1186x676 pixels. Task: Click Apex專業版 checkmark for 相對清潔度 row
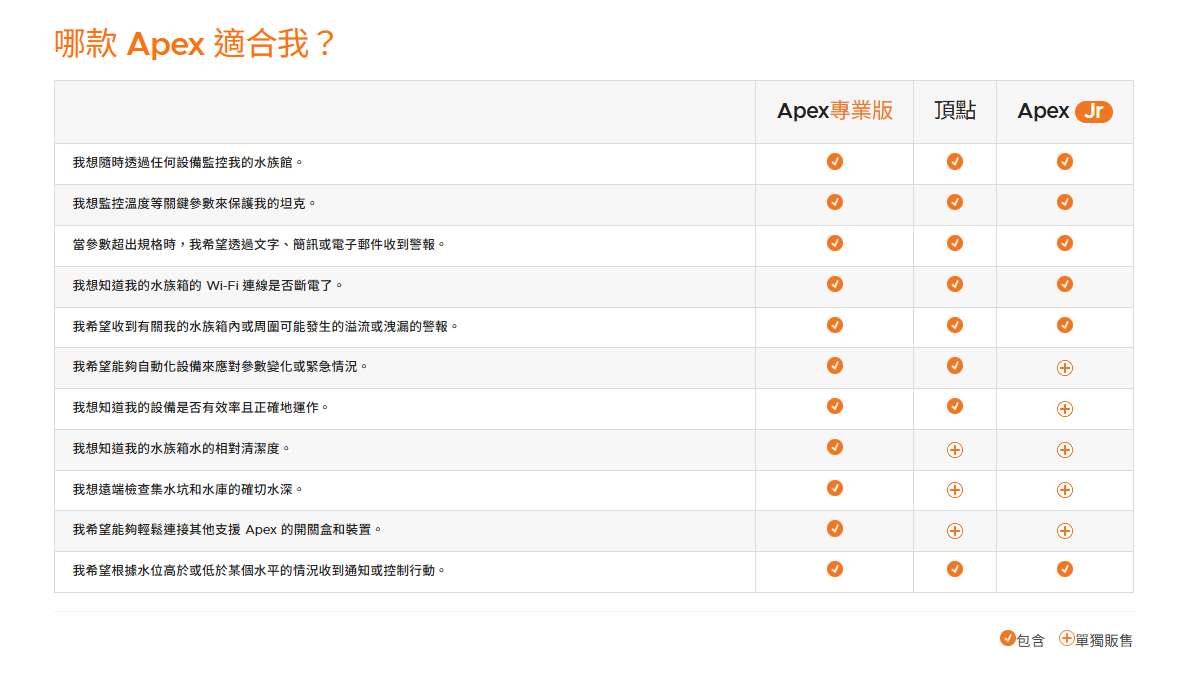pos(835,447)
